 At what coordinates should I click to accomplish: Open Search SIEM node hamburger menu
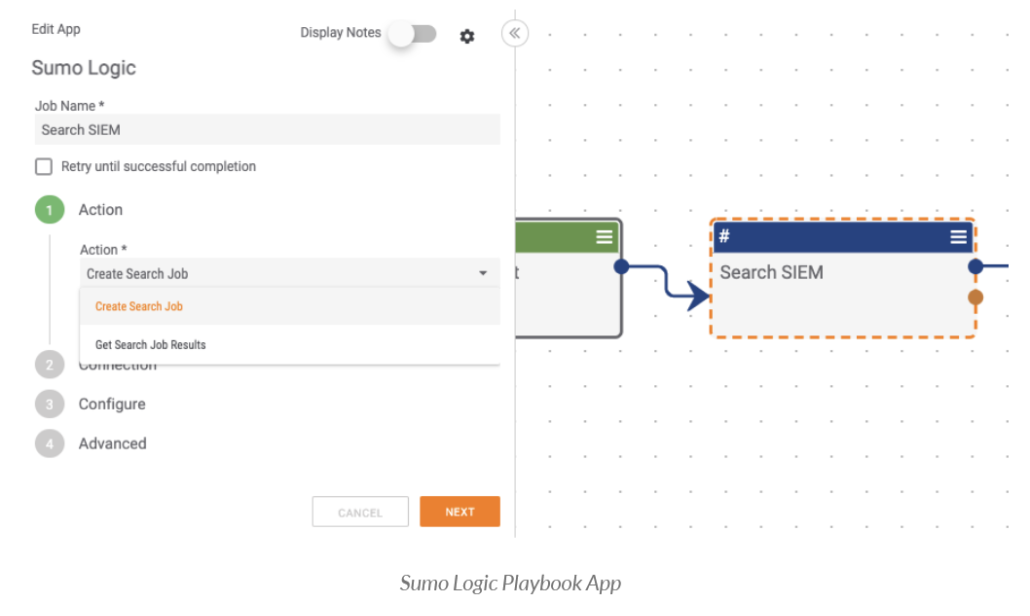(x=958, y=237)
